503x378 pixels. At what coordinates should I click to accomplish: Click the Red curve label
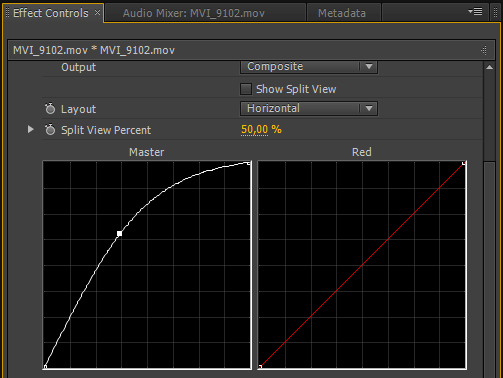click(x=362, y=152)
